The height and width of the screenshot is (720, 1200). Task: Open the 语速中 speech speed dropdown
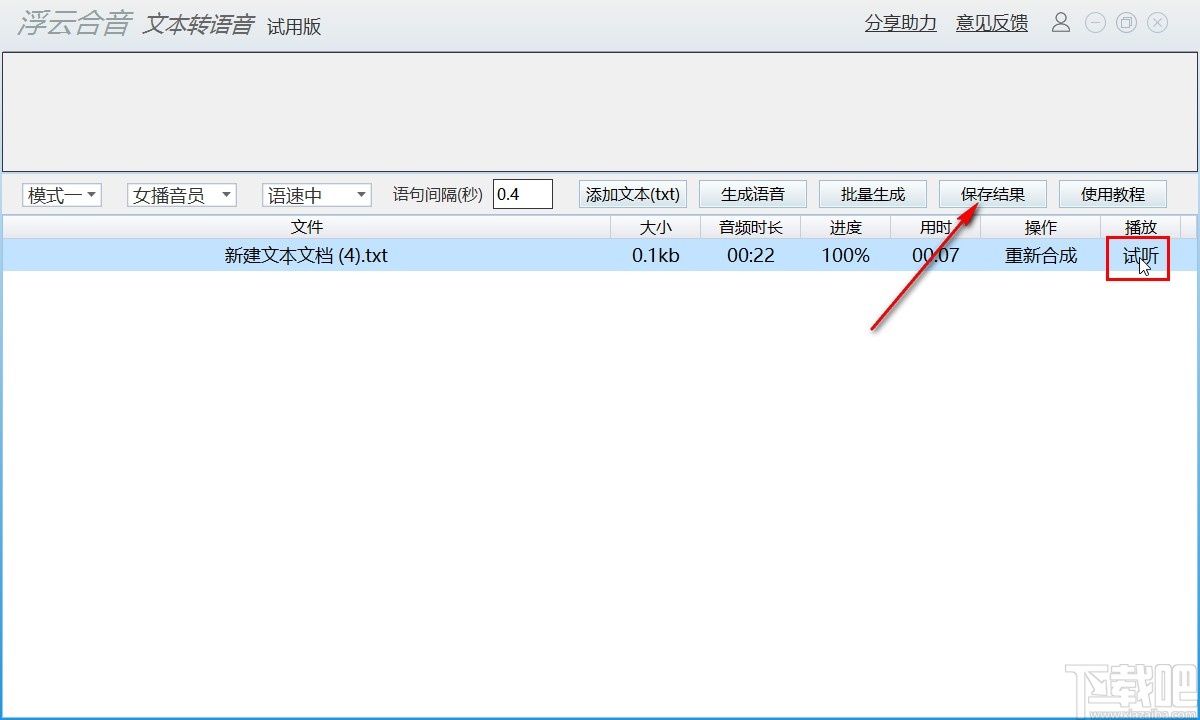pyautogui.click(x=316, y=194)
